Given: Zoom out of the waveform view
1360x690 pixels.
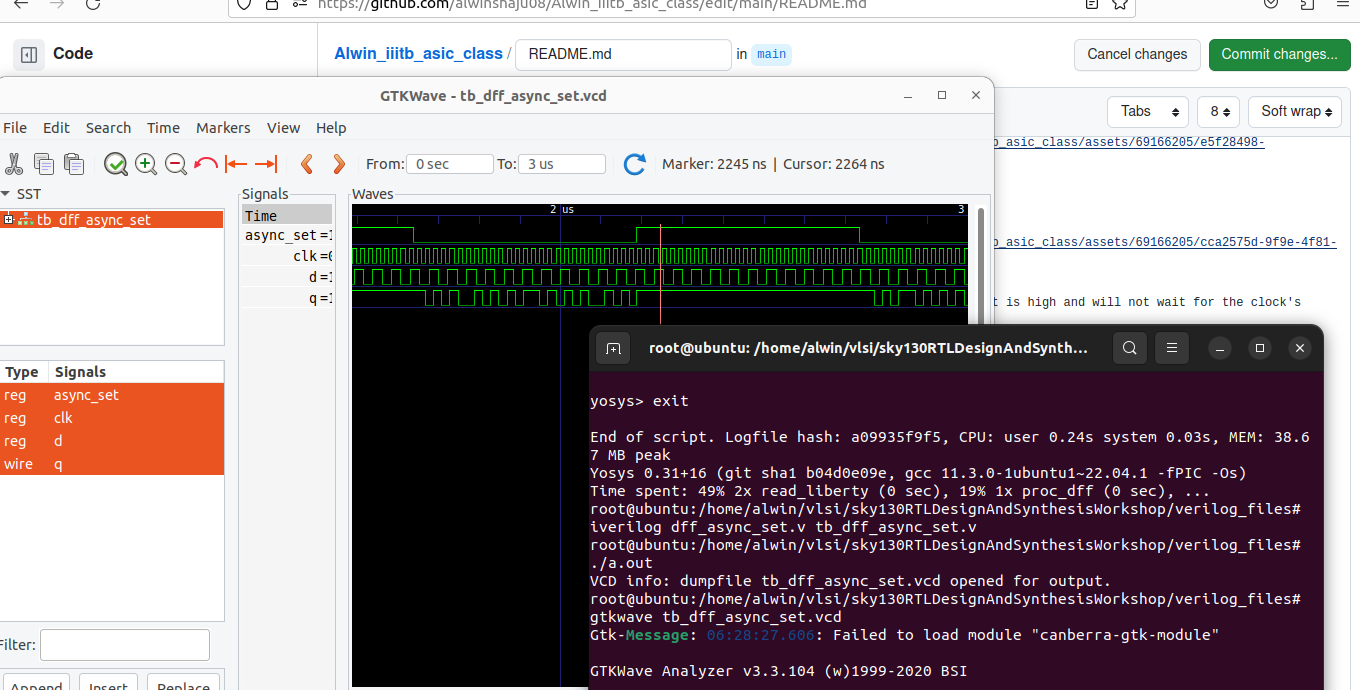Looking at the screenshot, I should [x=176, y=164].
